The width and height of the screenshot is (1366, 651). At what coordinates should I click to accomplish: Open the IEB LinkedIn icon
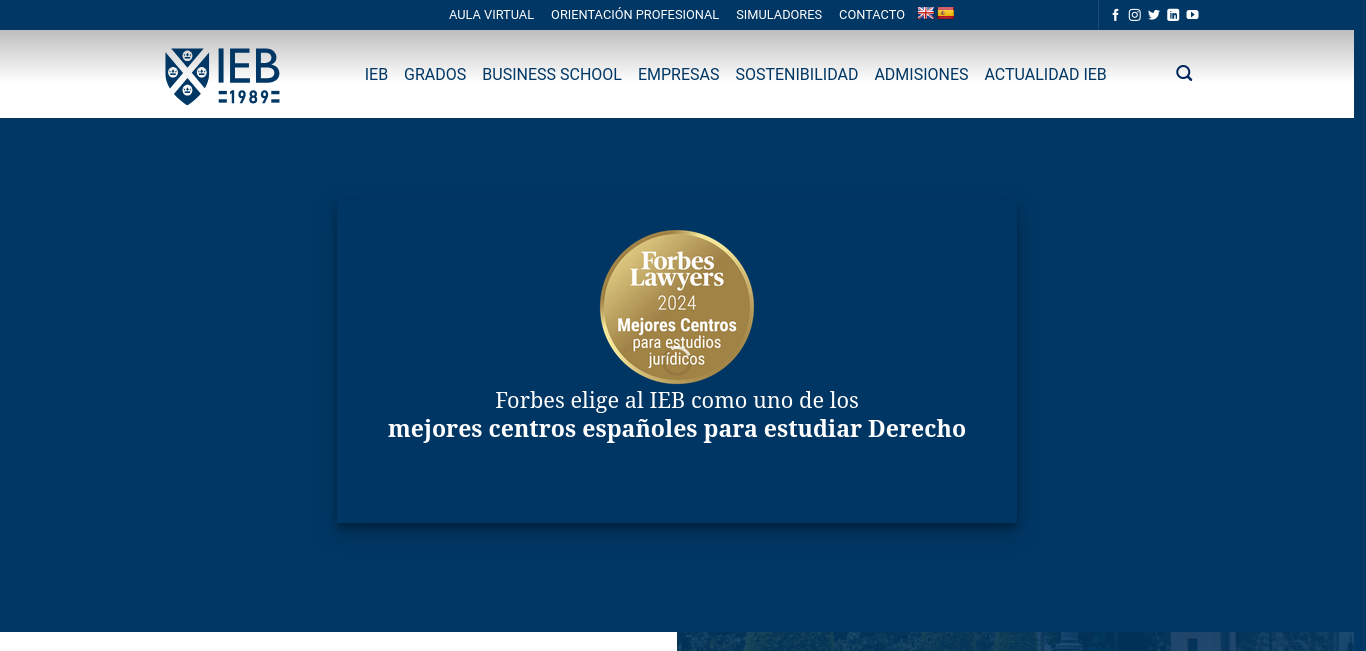coord(1173,15)
